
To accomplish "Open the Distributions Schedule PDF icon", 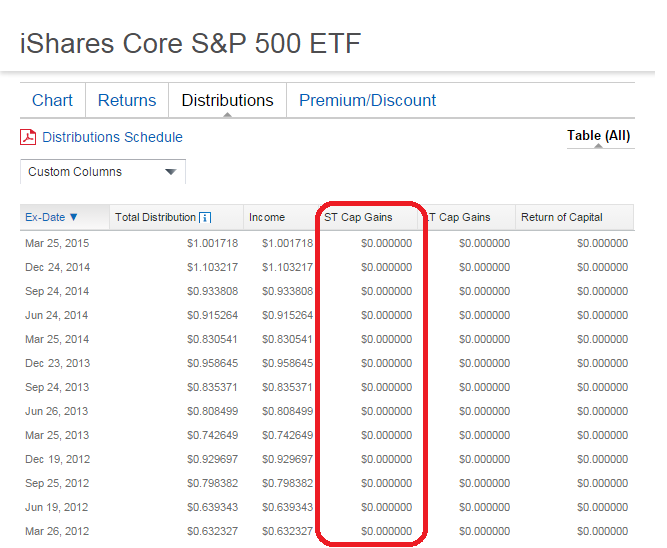I will [28, 137].
